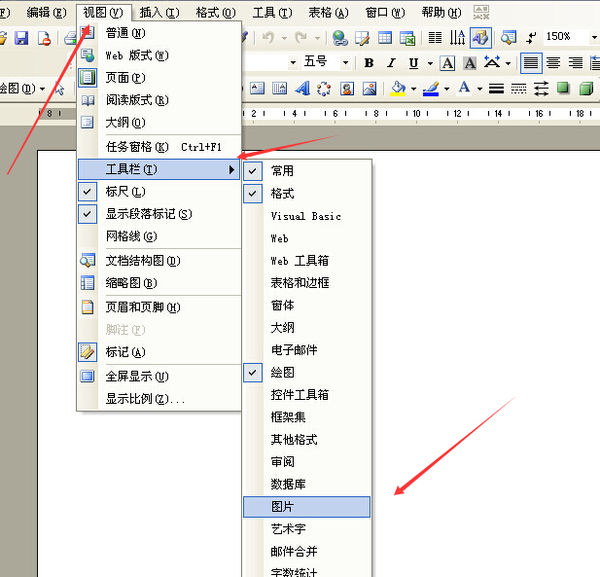Show 文档结构图 document map
Viewport: 600px width, 577px height.
click(159, 261)
